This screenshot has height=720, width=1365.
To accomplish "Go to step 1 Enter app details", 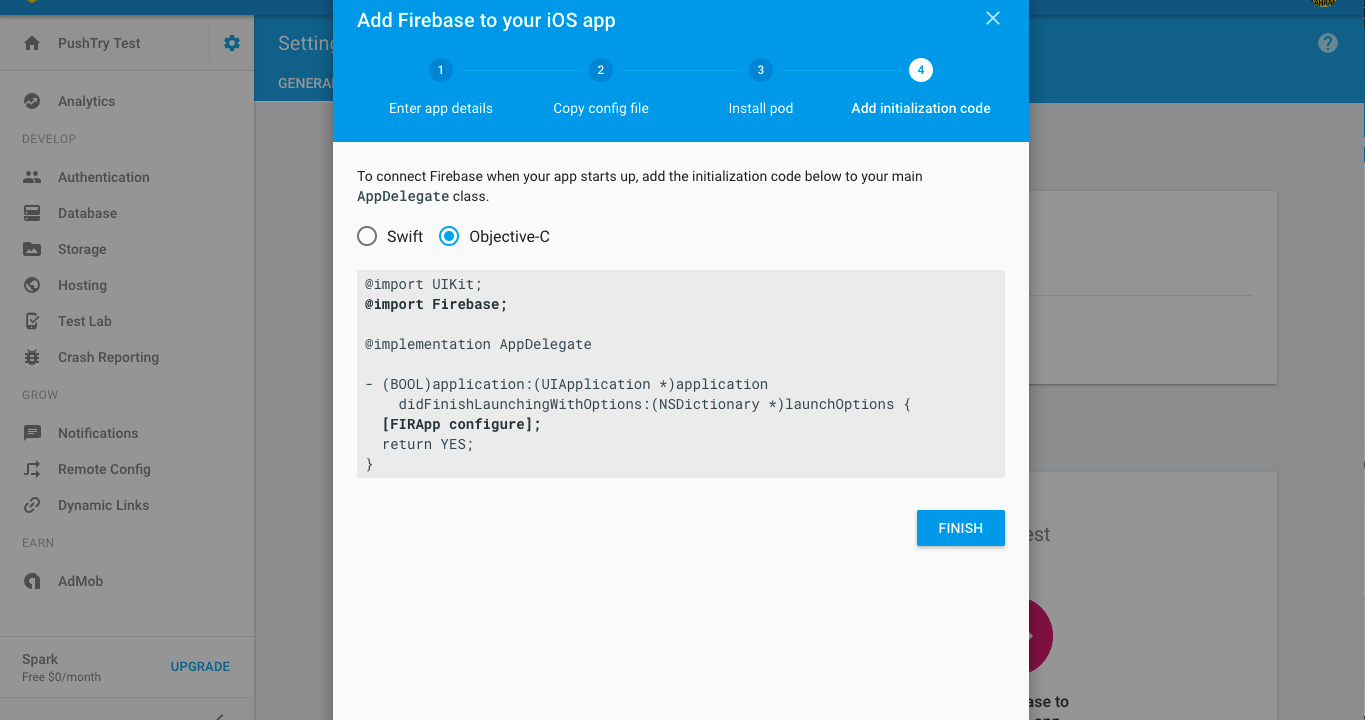I will pos(440,70).
